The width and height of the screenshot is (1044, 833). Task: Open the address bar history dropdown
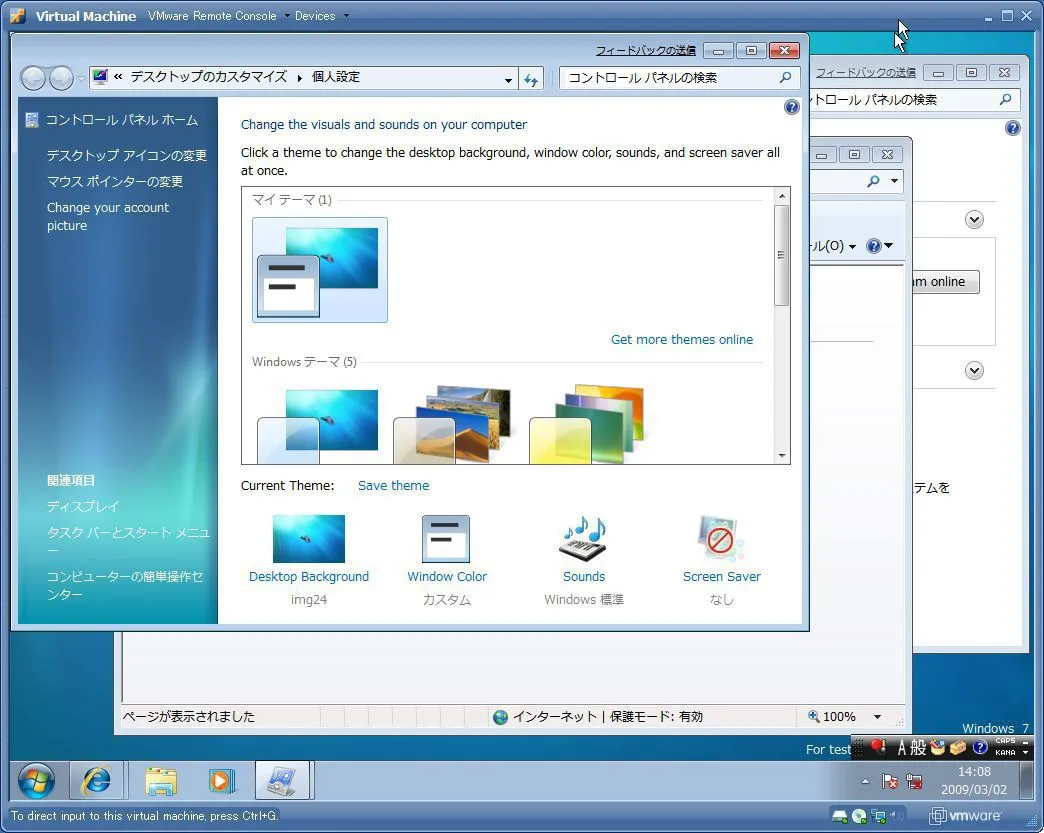click(508, 79)
